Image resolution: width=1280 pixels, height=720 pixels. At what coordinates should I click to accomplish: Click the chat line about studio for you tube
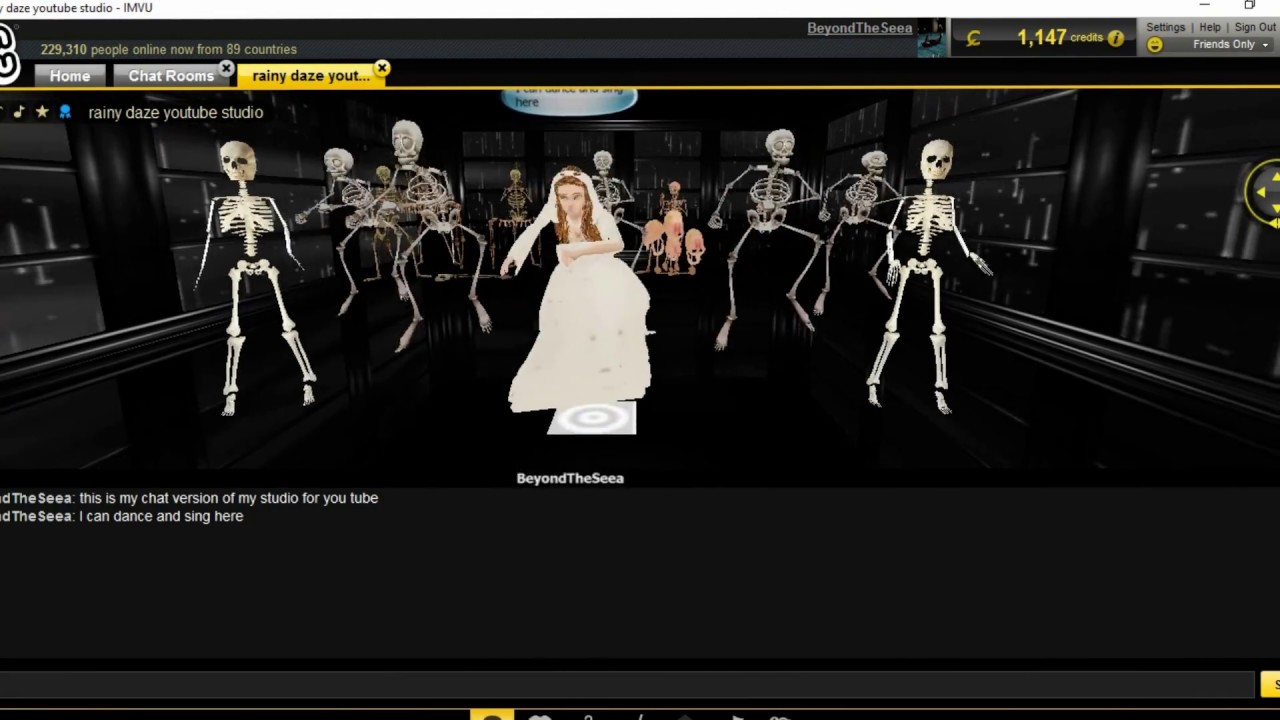coord(189,498)
